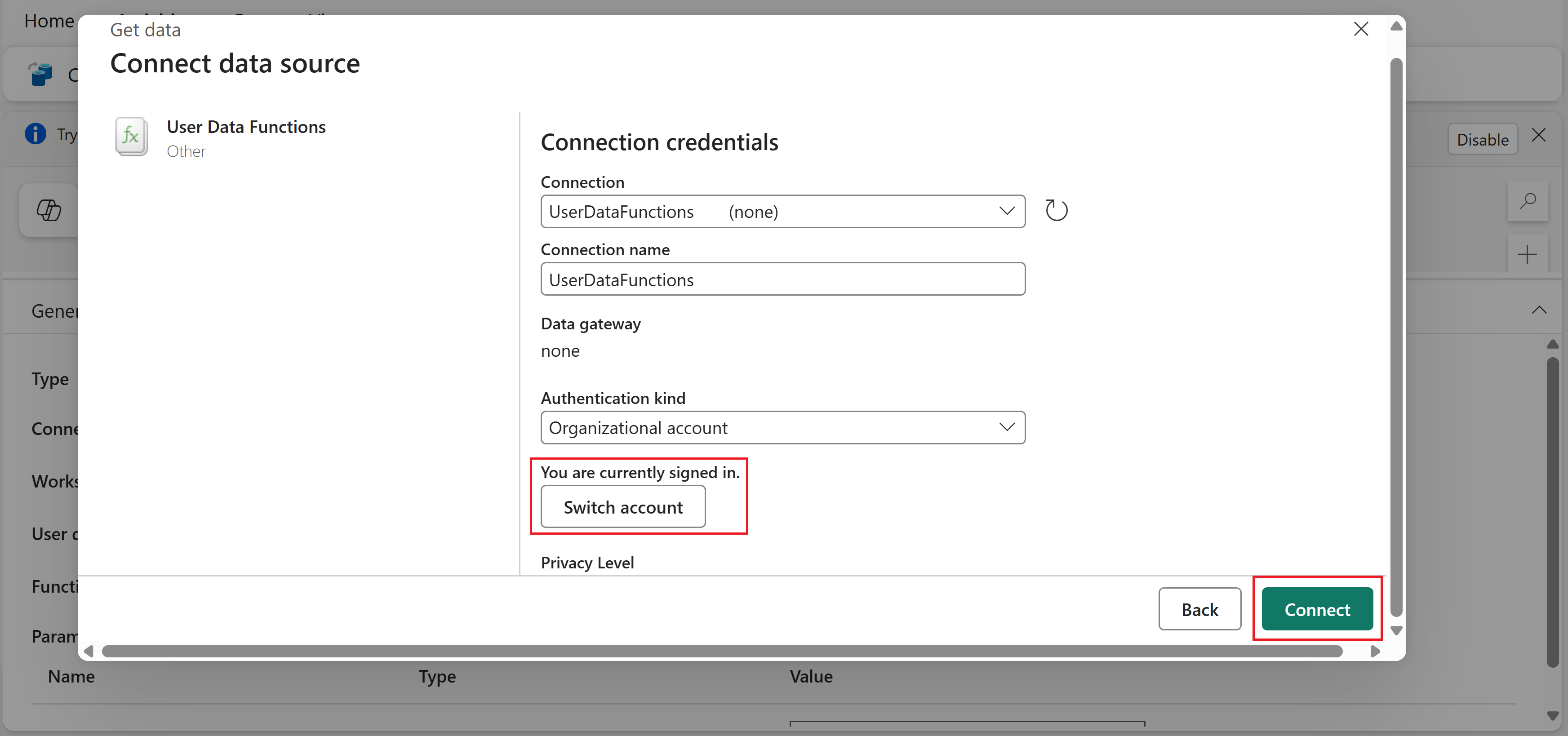Open the Home tab
The image size is (1568, 736).
tap(49, 21)
